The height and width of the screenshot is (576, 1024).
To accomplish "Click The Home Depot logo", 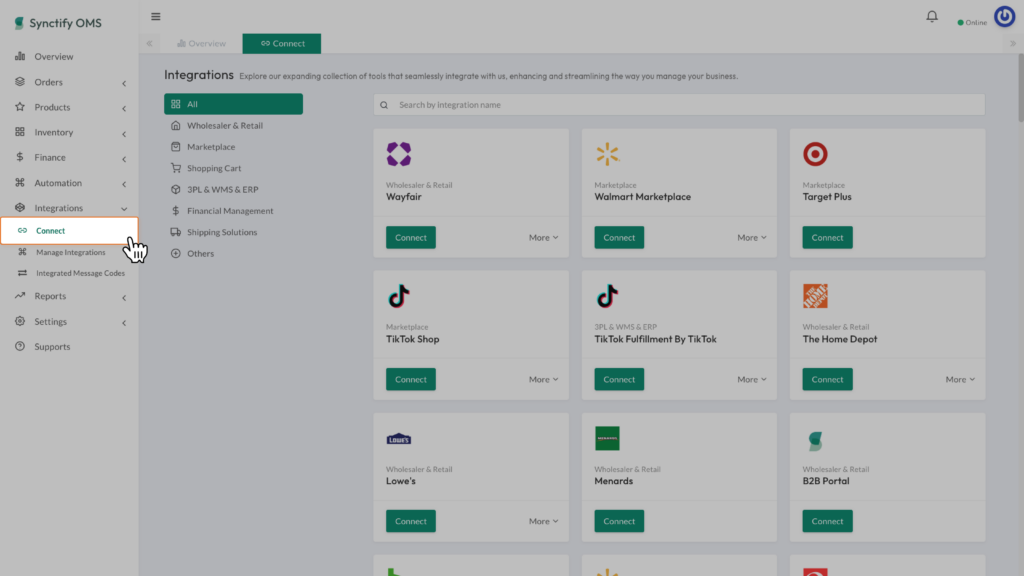I will (815, 296).
